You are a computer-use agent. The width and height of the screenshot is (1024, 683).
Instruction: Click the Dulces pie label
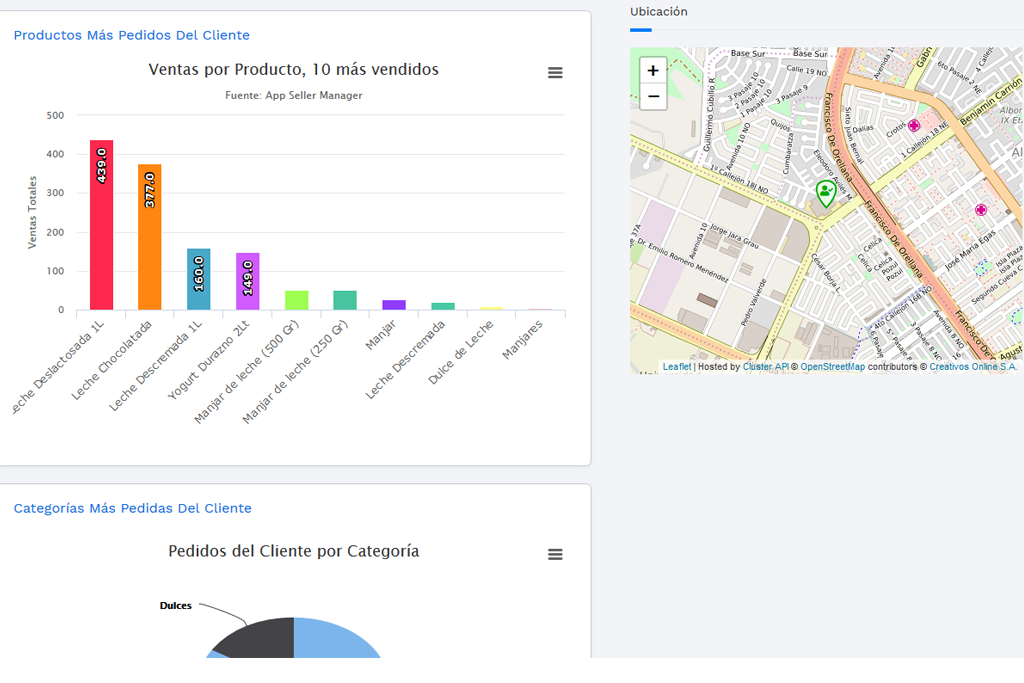click(176, 606)
